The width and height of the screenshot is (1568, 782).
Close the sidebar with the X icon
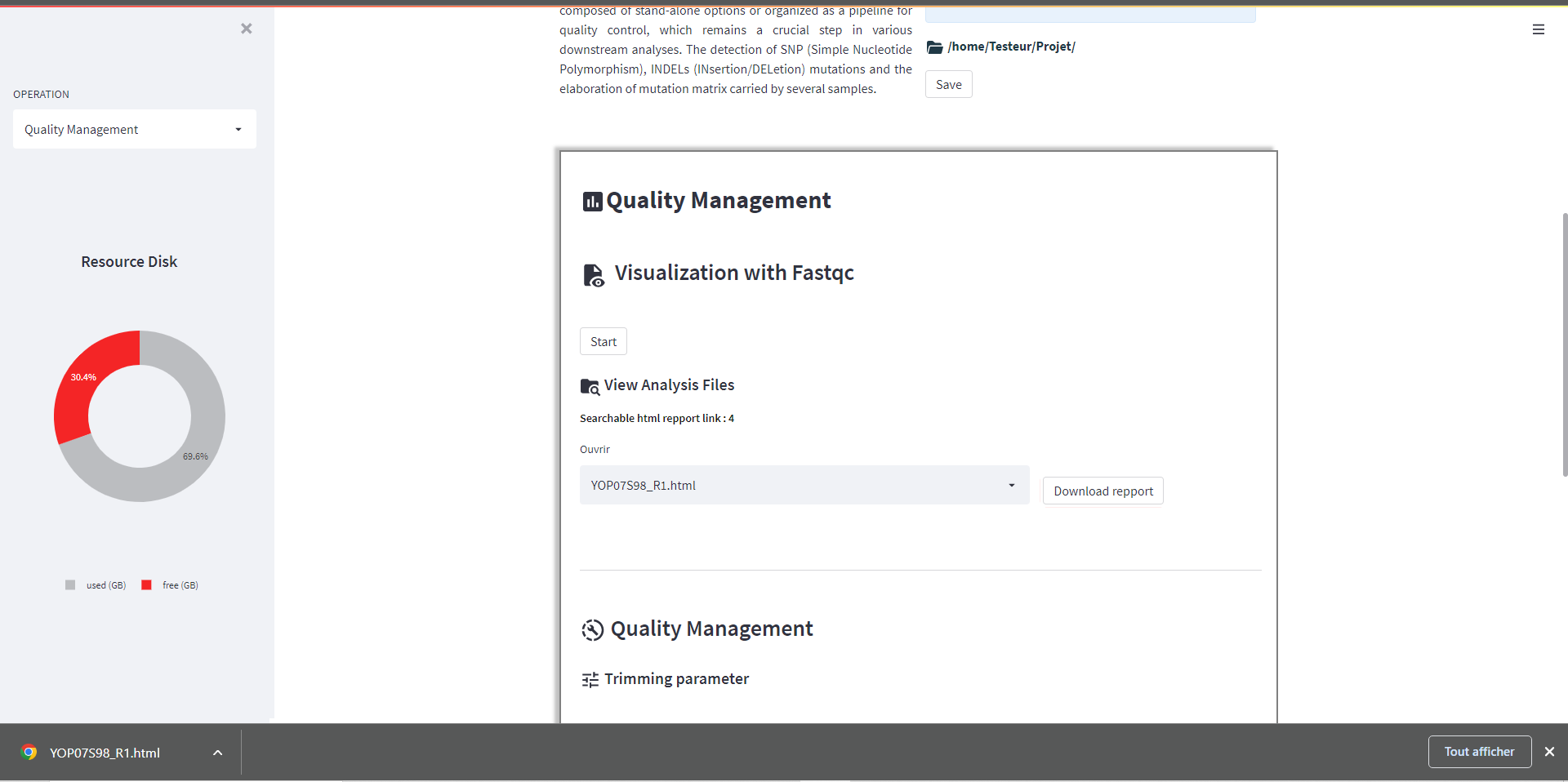247,29
